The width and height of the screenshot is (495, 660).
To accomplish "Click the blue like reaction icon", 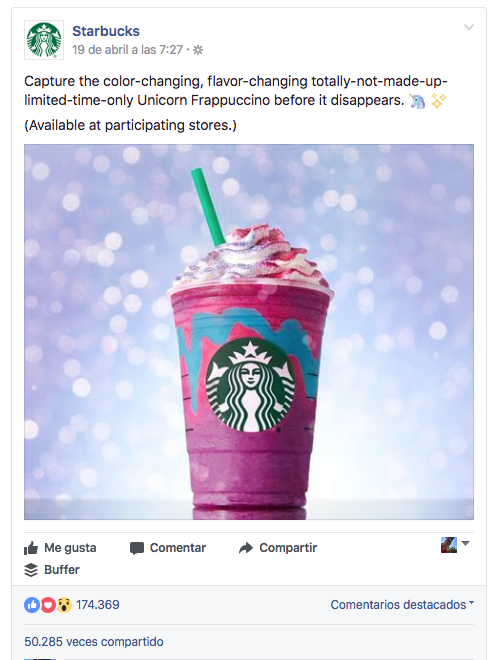I will point(32,605).
